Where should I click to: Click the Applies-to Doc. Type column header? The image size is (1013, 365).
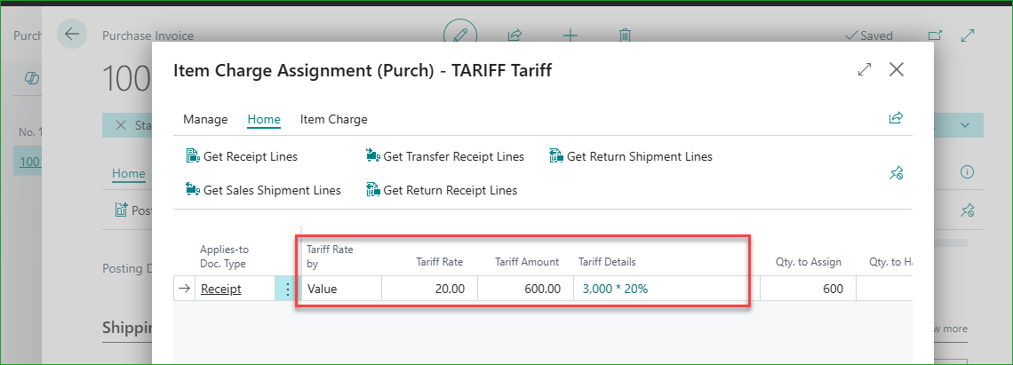coord(224,256)
